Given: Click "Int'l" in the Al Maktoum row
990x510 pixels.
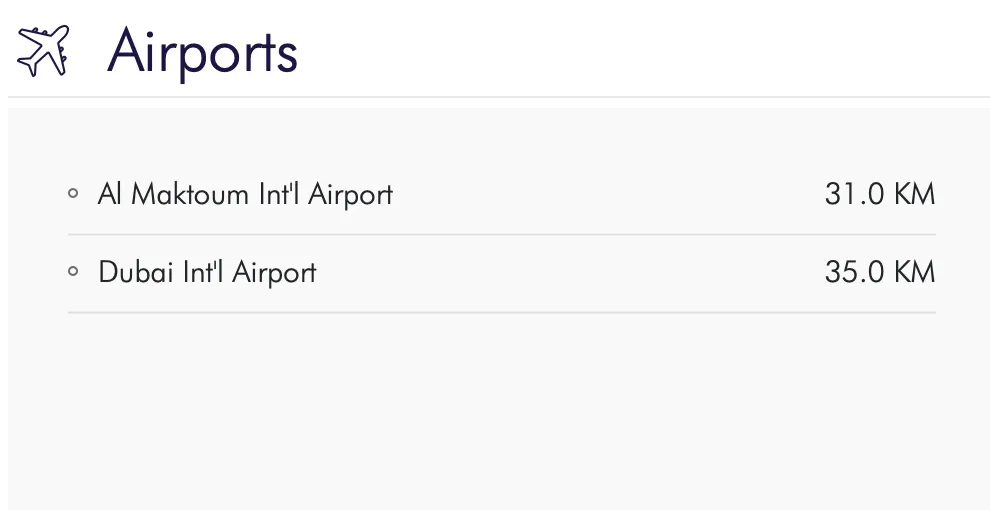Looking at the screenshot, I should [279, 194].
